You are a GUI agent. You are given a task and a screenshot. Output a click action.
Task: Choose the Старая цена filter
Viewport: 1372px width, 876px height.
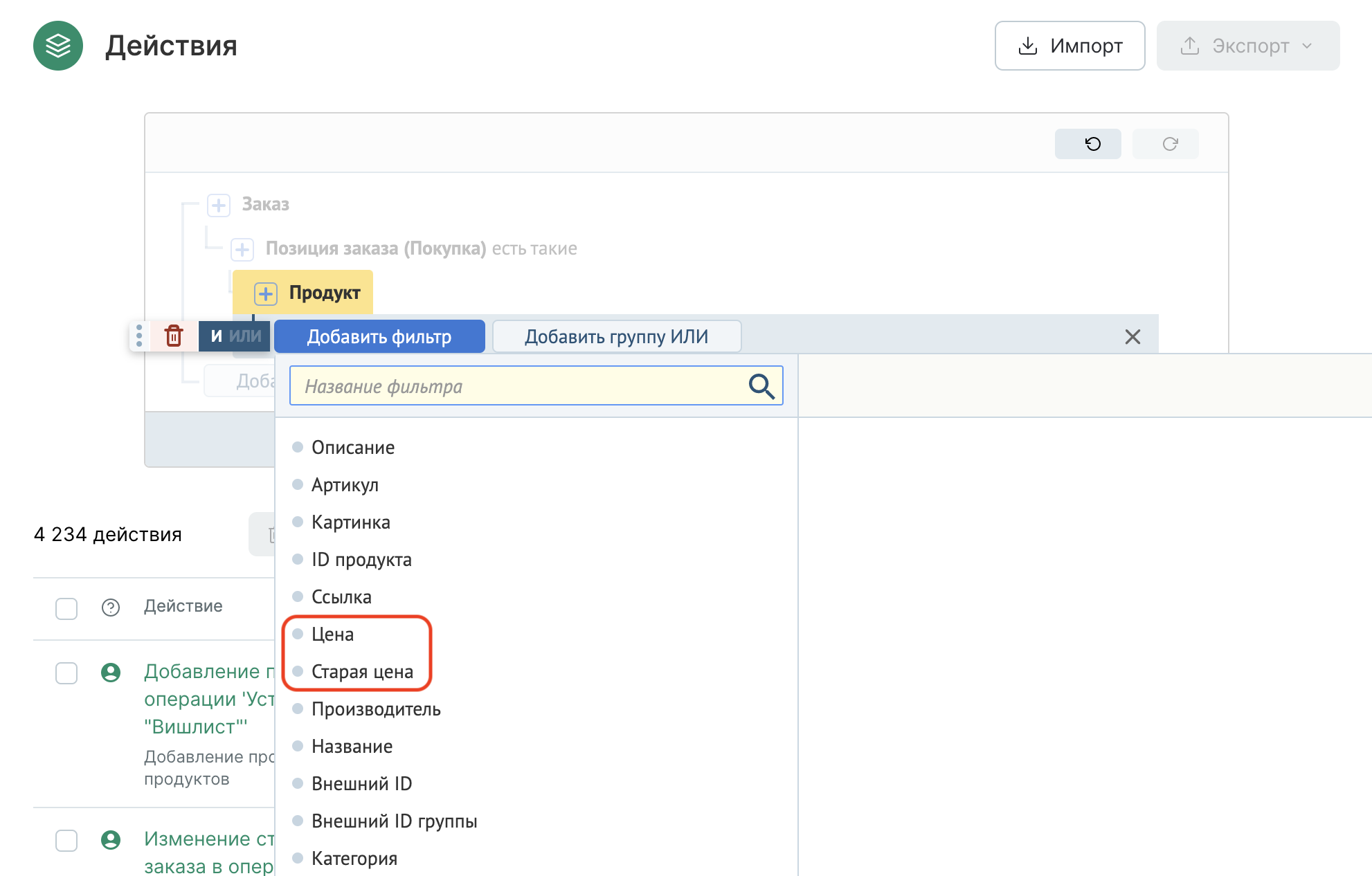pos(362,672)
